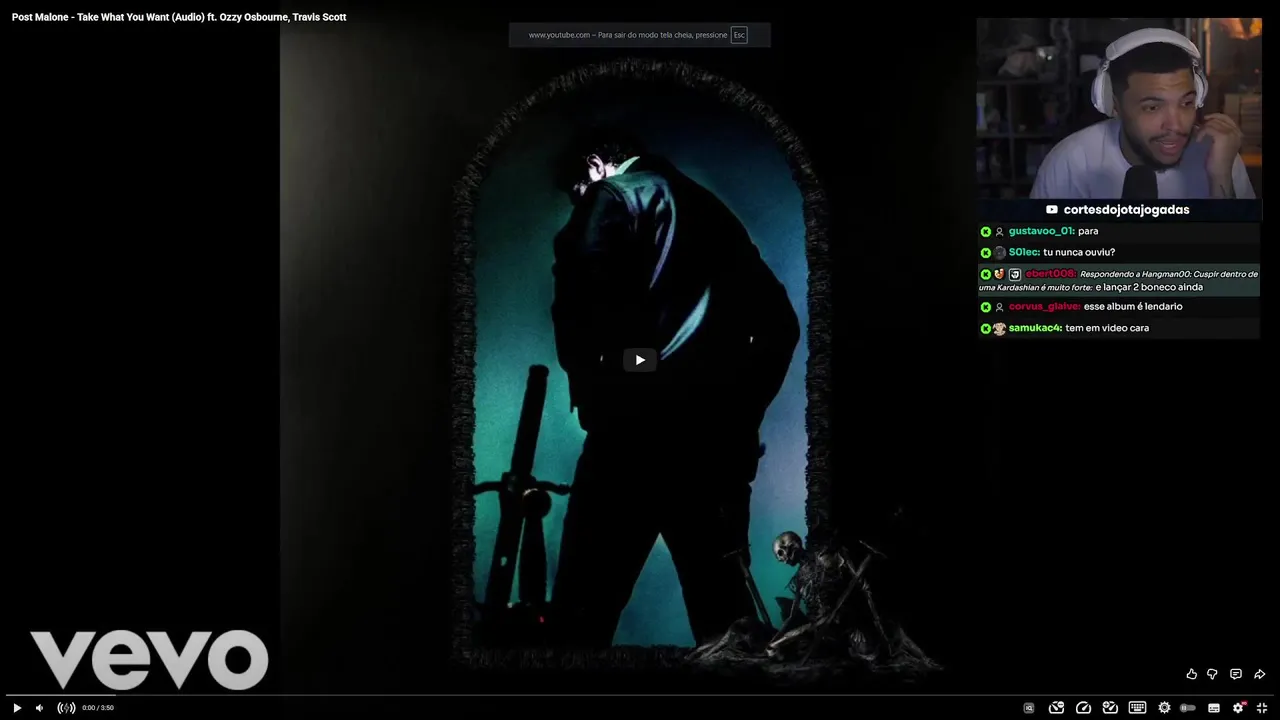Screen dimensions: 1280x720
Task: Dislike the video with thumbs-down icon
Action: pyautogui.click(x=1212, y=674)
